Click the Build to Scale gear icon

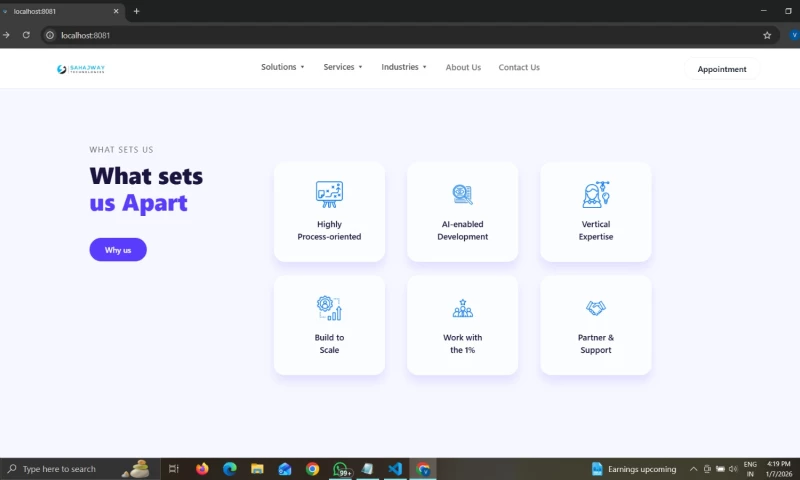coord(329,308)
